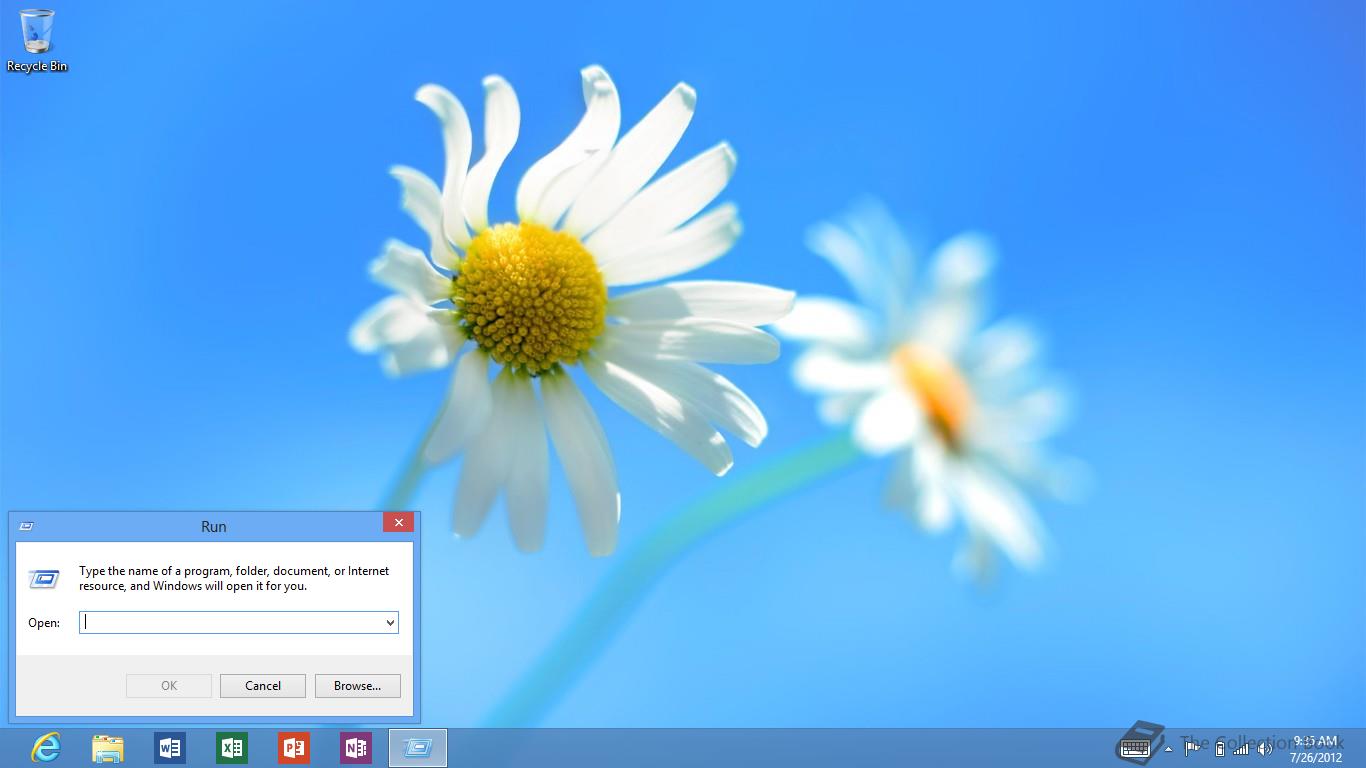Expand the Open history dropdown arrow
The height and width of the screenshot is (768, 1366).
[390, 622]
